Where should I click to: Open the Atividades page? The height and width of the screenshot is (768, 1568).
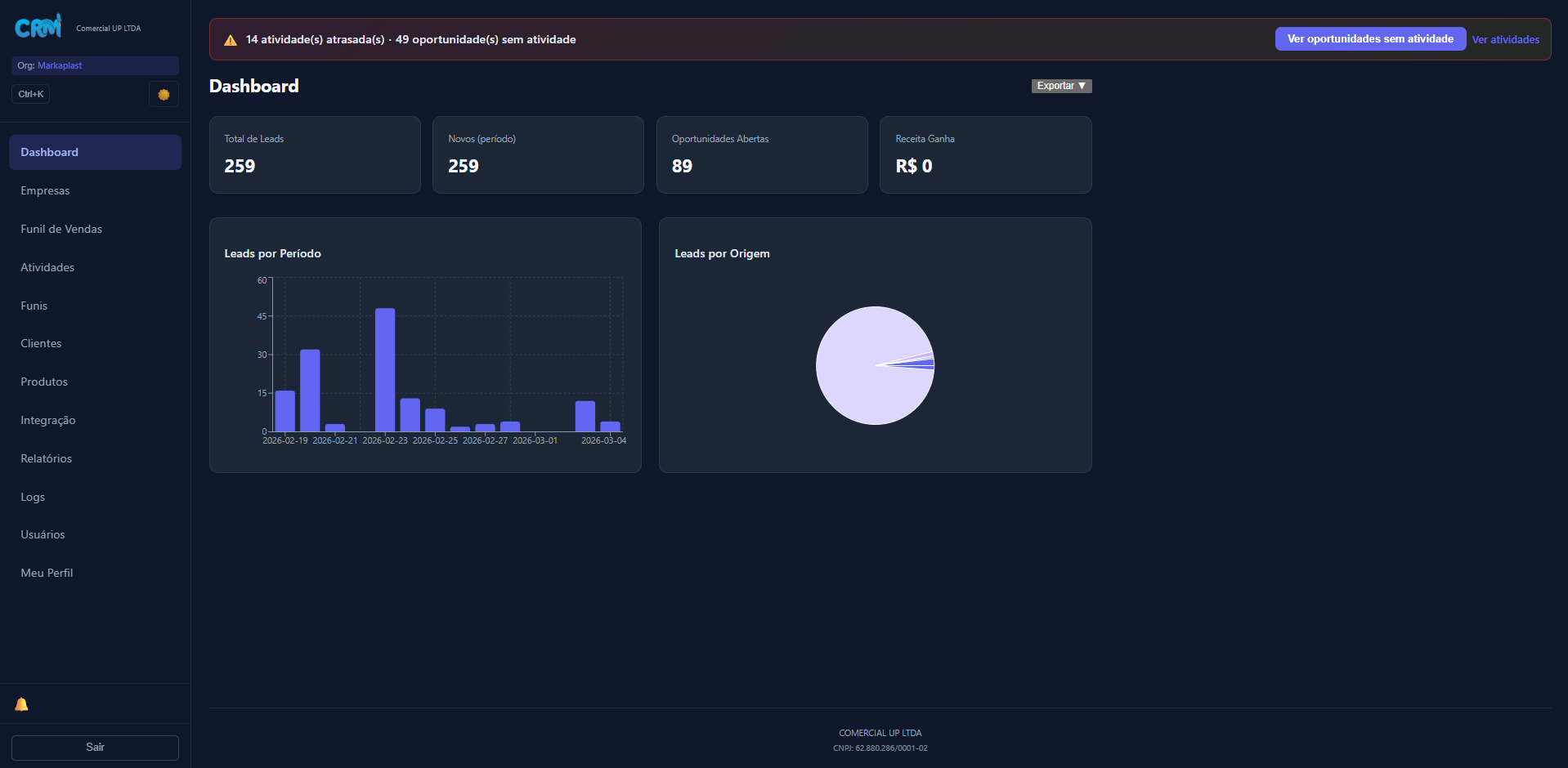pyautogui.click(x=47, y=267)
